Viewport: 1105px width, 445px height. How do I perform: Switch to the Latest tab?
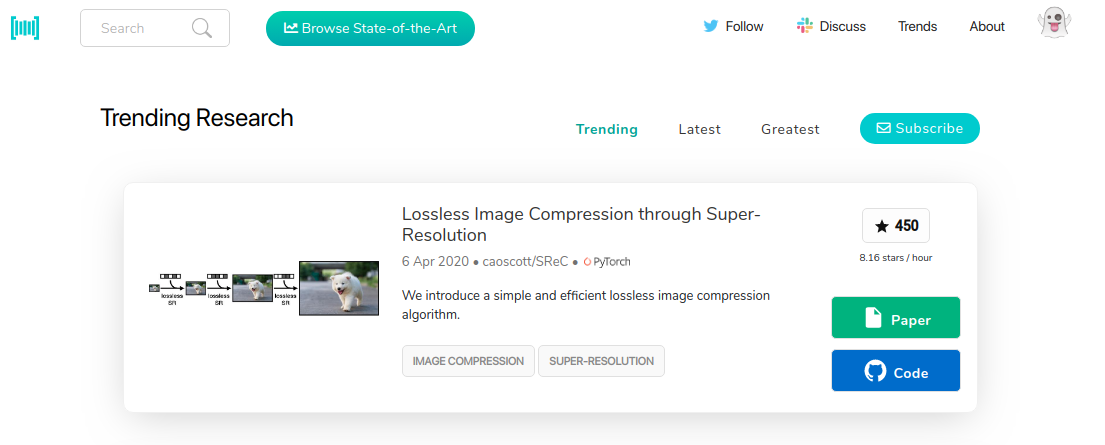[x=700, y=129]
